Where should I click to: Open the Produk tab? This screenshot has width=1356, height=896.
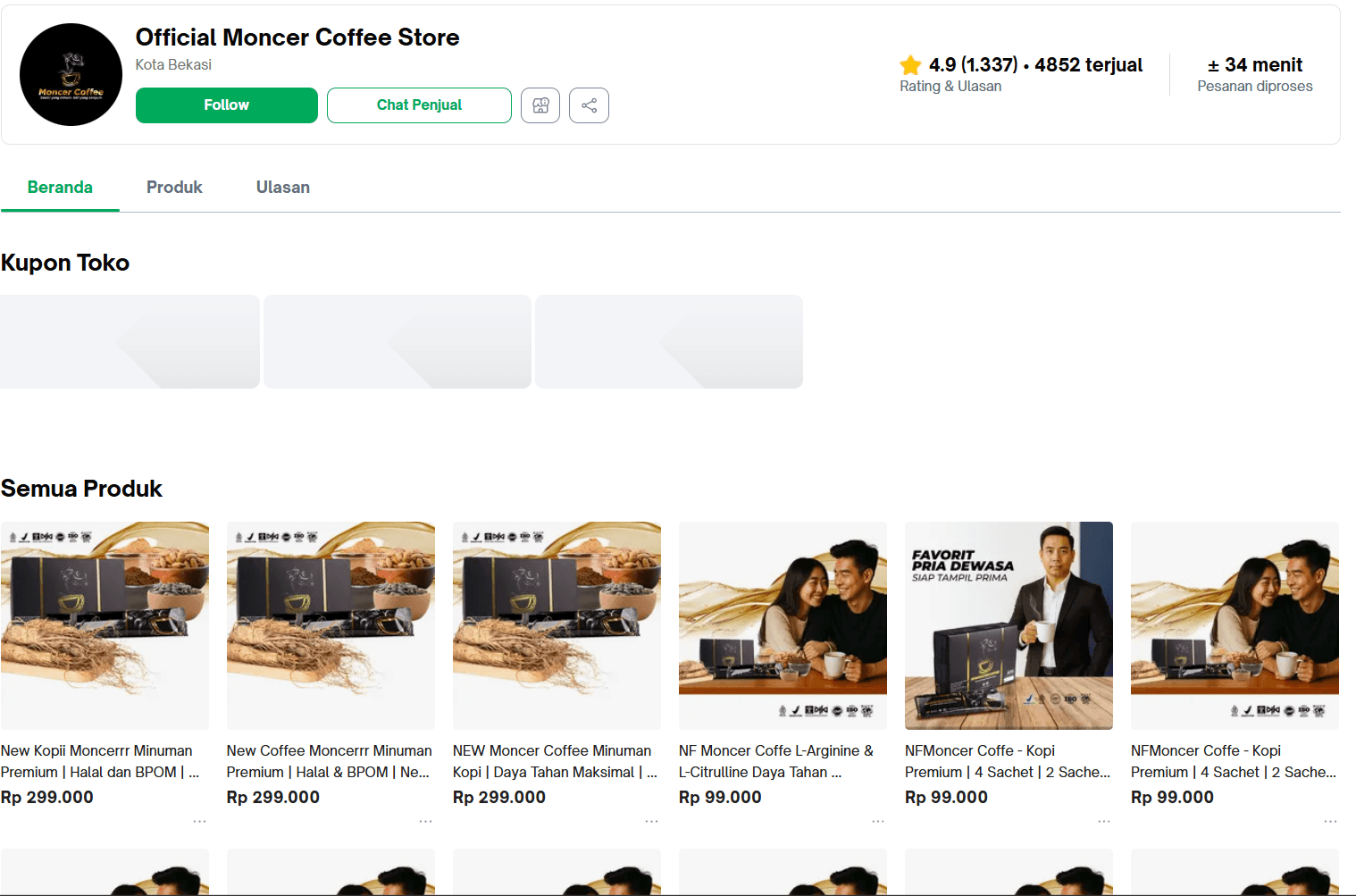pos(174,188)
